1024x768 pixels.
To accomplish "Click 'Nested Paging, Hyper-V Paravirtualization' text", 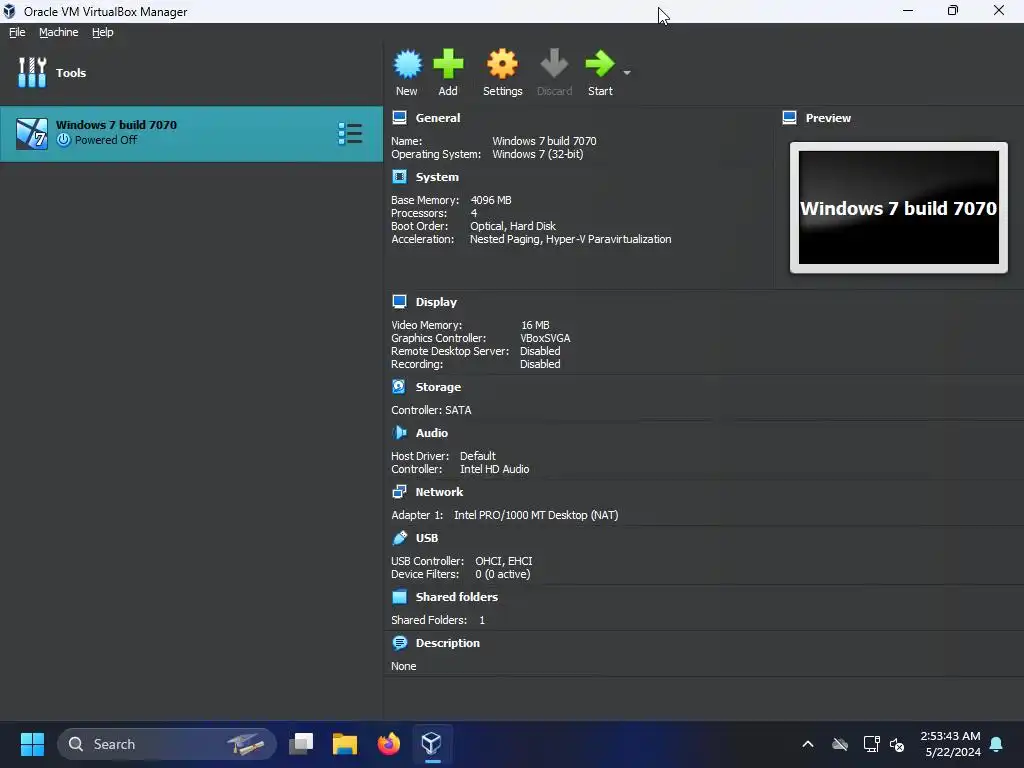I will [570, 239].
